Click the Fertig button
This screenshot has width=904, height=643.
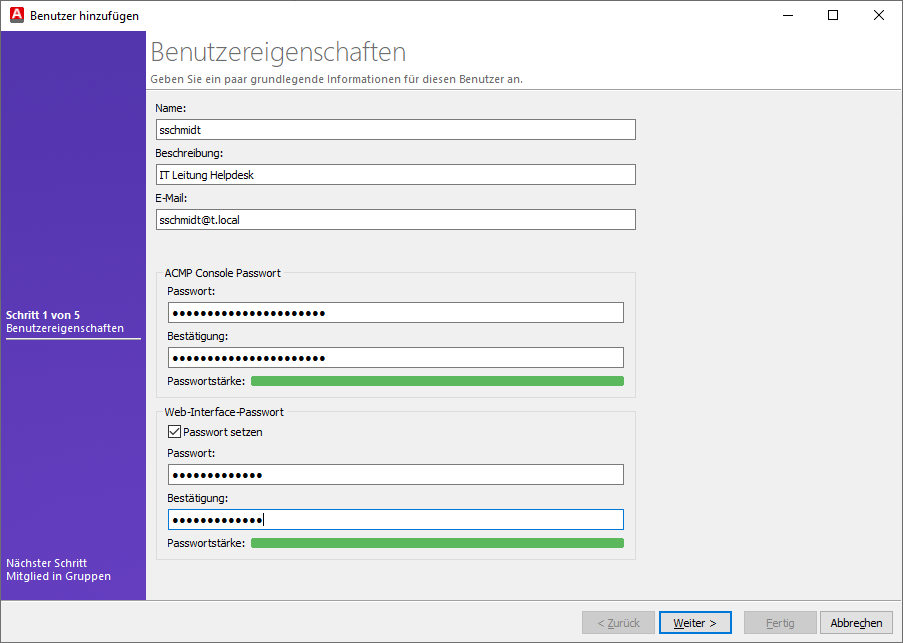780,623
